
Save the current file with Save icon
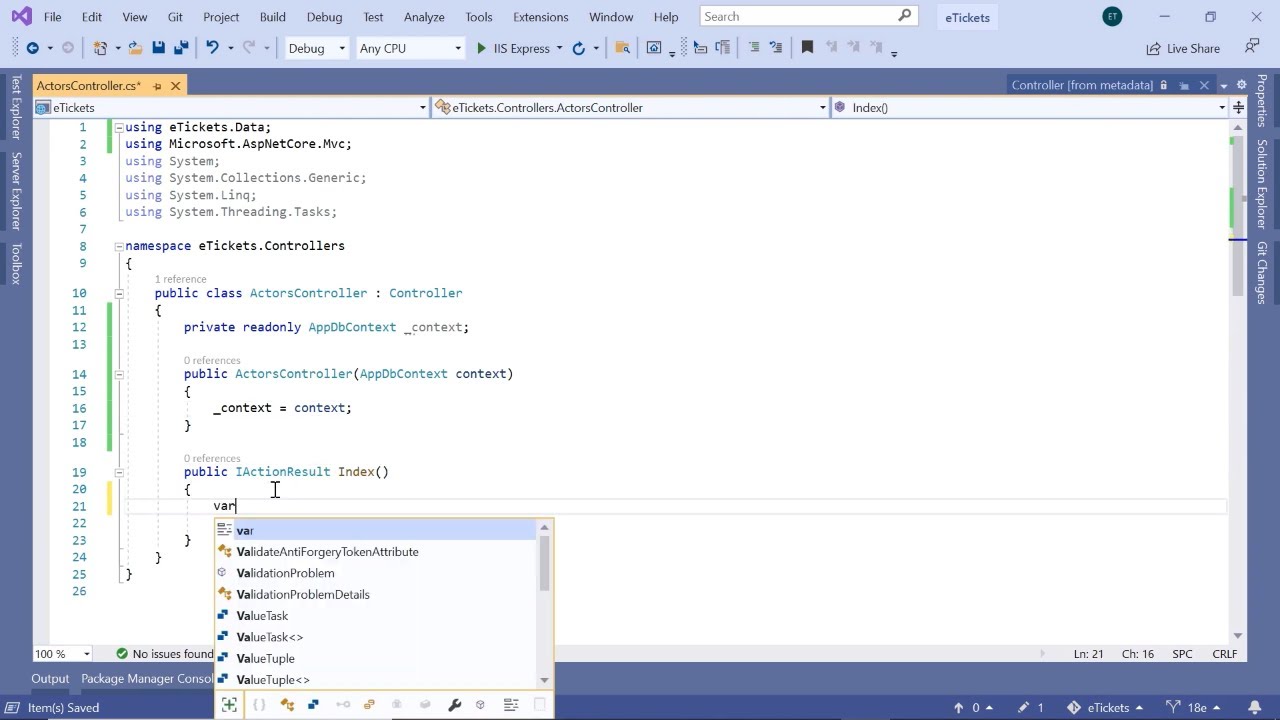[158, 48]
